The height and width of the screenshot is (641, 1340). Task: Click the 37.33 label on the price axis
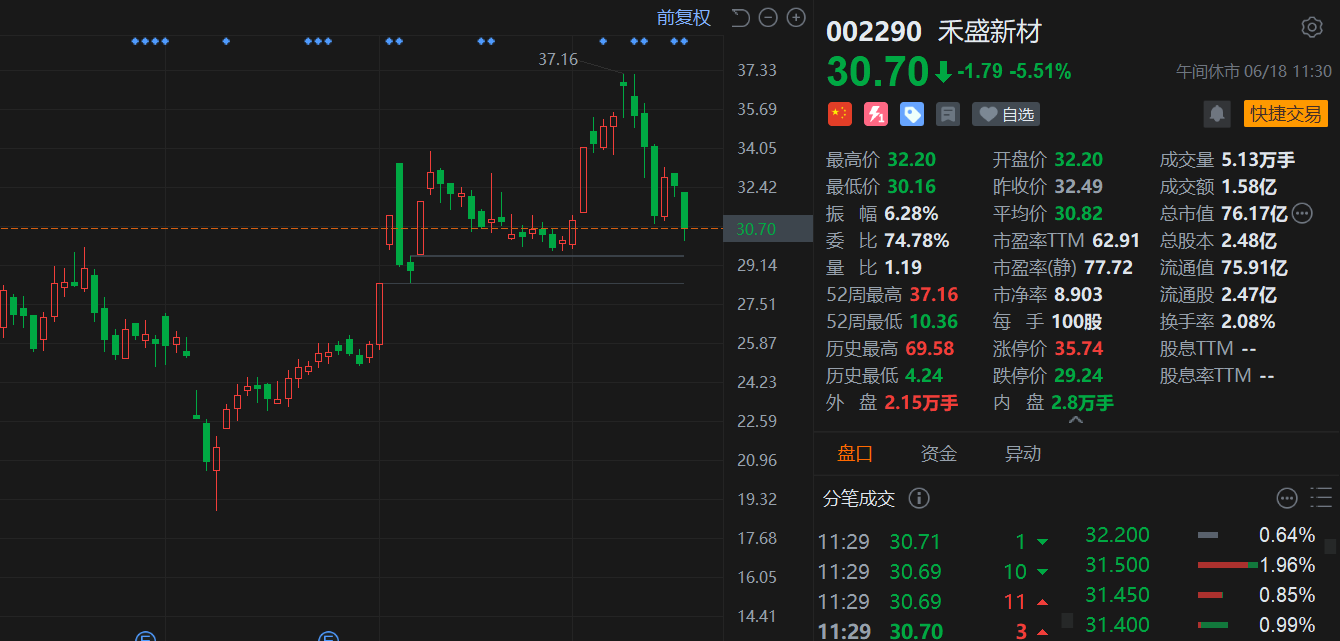pos(757,70)
